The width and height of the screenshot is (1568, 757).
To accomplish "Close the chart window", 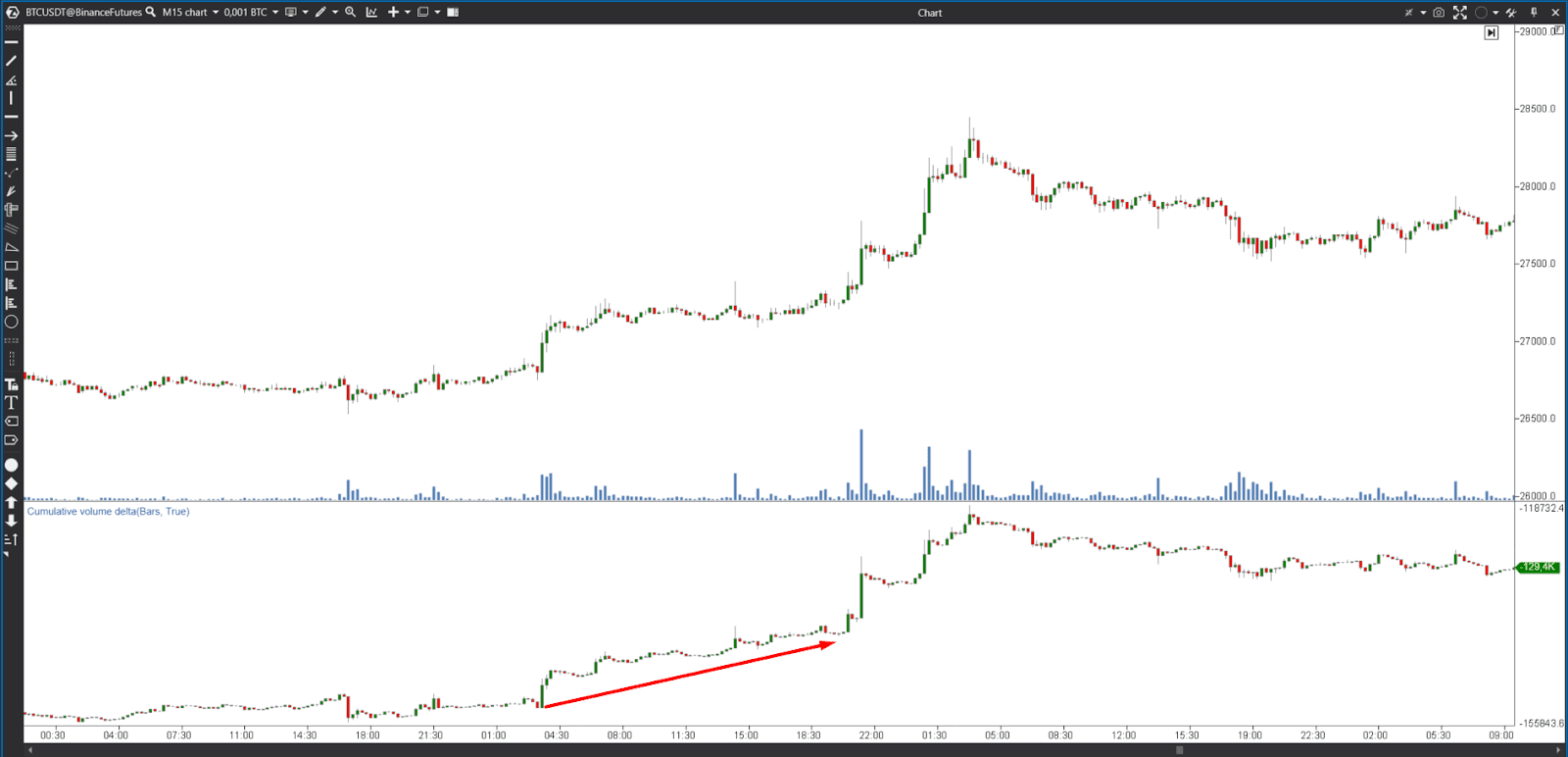I will 1555,13.
